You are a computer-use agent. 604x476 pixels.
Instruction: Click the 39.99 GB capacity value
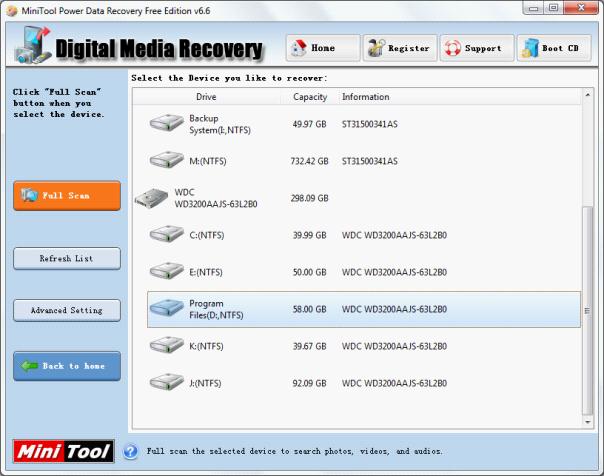click(x=309, y=235)
